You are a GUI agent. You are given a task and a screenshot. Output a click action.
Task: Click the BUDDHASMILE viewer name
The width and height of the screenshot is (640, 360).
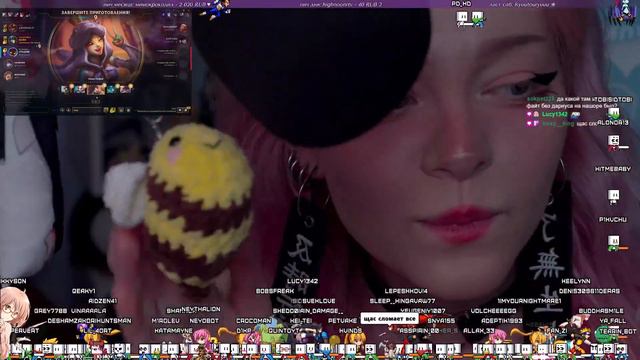[x=602, y=311]
